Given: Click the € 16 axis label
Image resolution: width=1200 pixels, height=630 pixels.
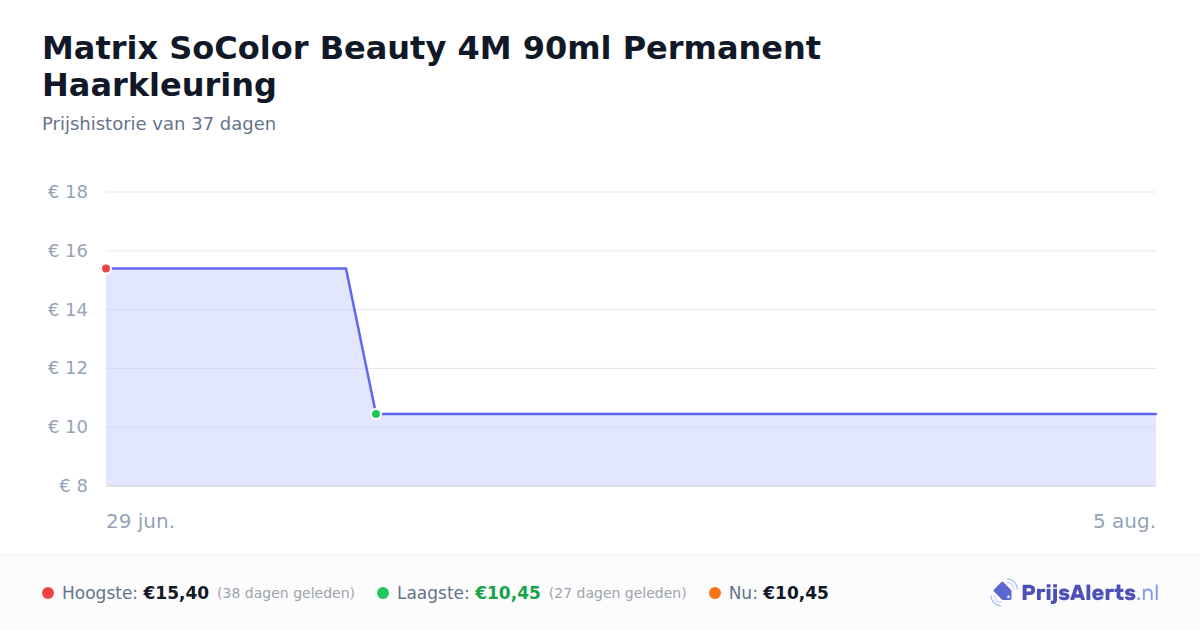Looking at the screenshot, I should 68,251.
